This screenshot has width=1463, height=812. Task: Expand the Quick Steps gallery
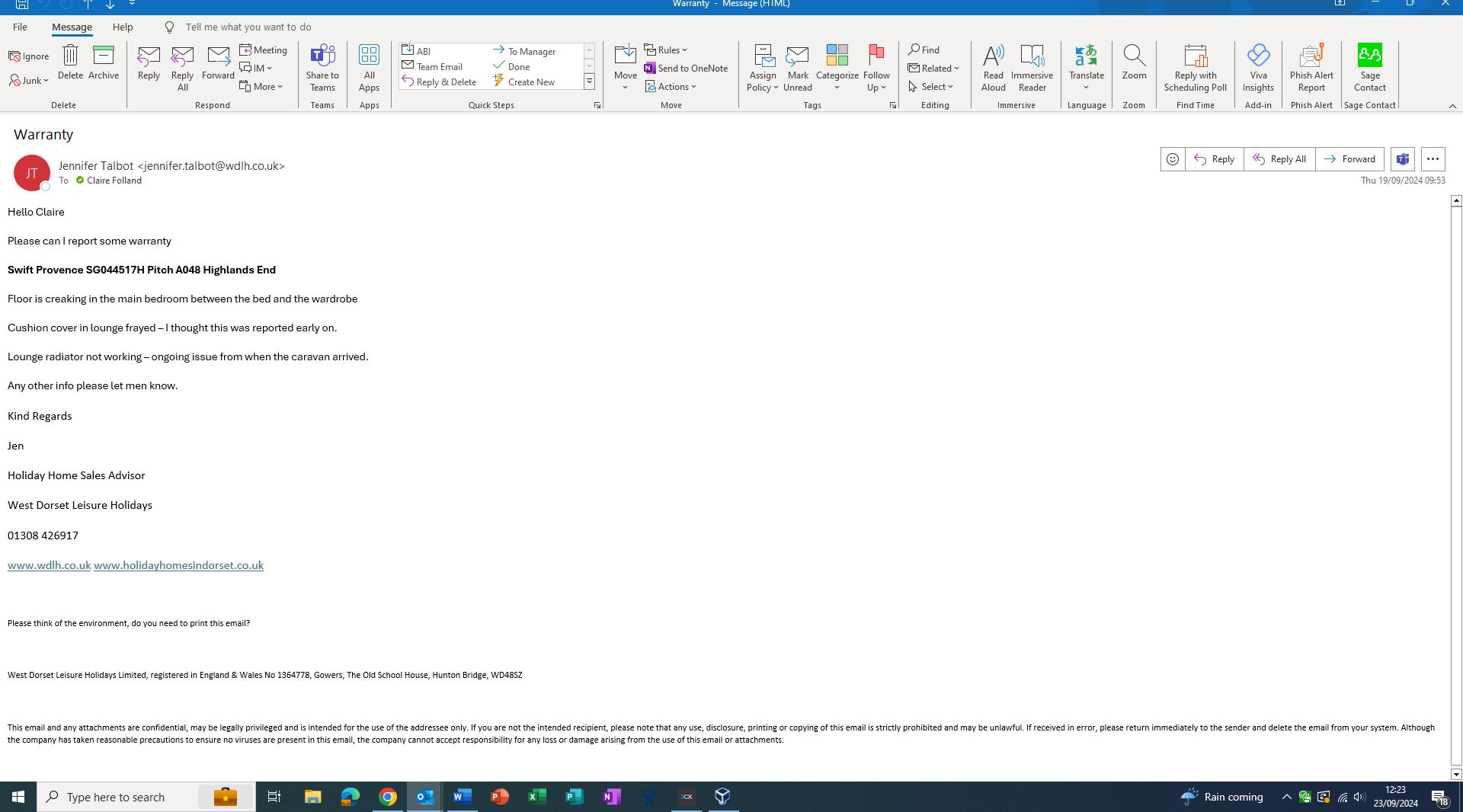click(589, 82)
